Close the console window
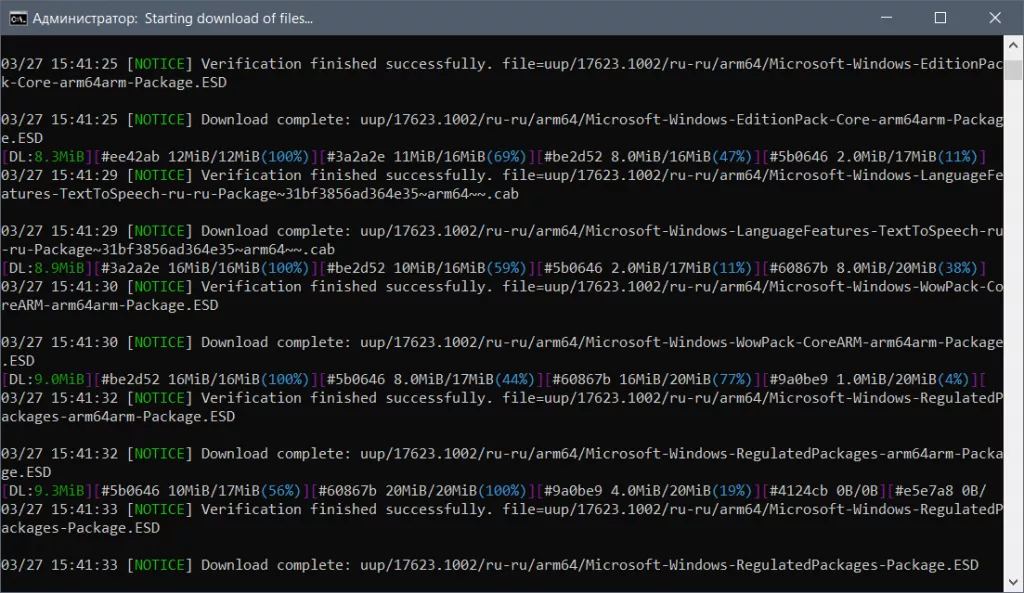The width and height of the screenshot is (1024, 593). [x=995, y=18]
